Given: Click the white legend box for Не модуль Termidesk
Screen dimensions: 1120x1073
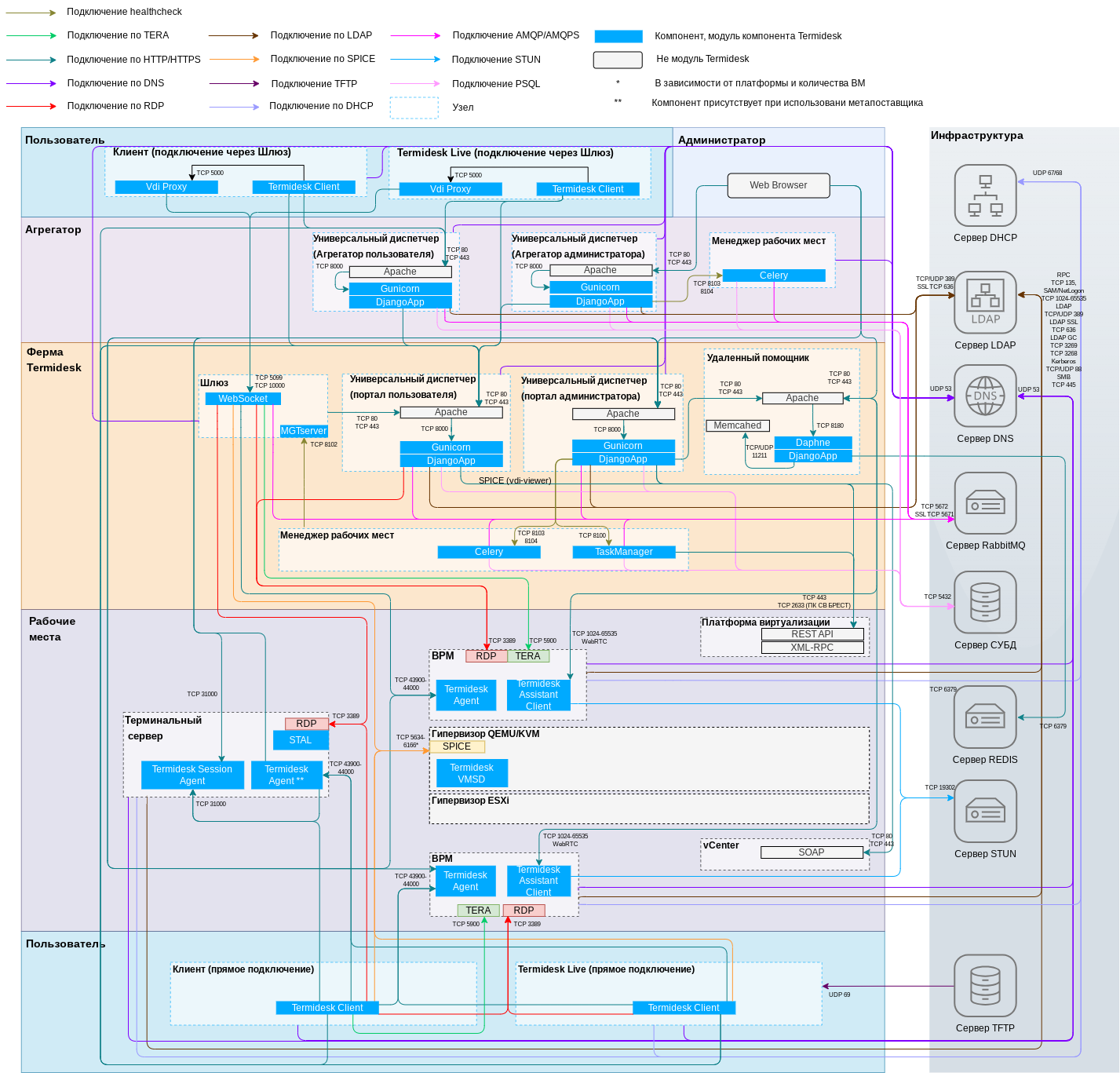Looking at the screenshot, I should [618, 60].
